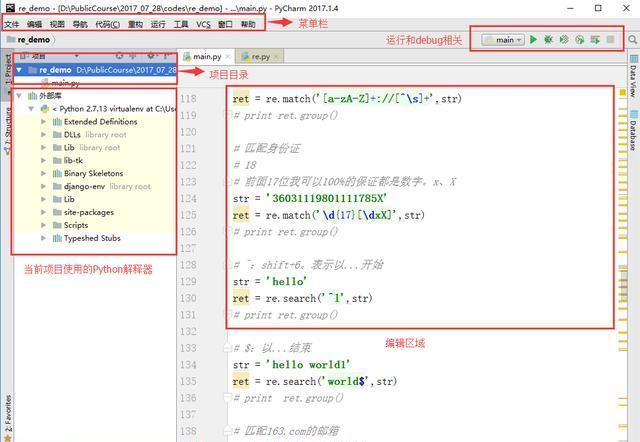Click the grey Stop square icon
Screen dimensions: 640x442
(x=611, y=40)
